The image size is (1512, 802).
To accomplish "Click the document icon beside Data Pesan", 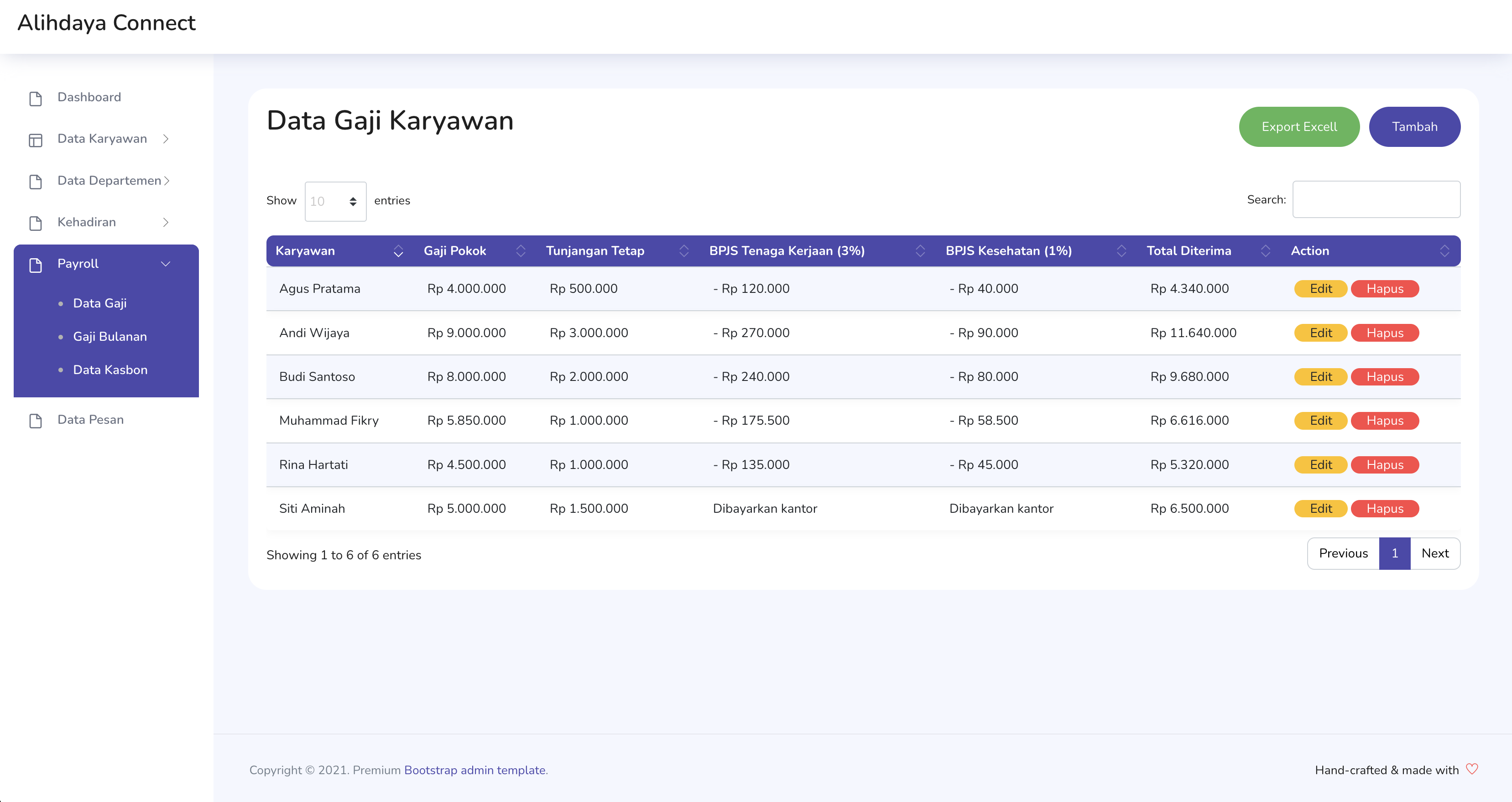I will pyautogui.click(x=35, y=420).
